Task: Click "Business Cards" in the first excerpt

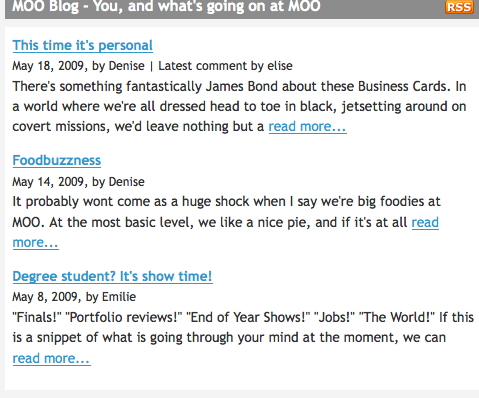Action: (402, 87)
